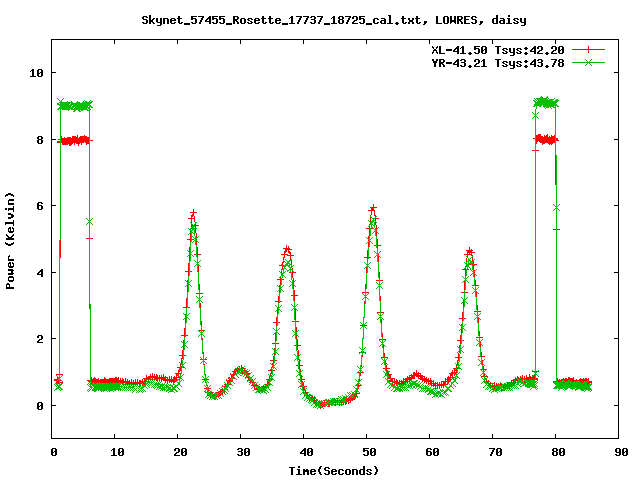Viewport: 640px width, 480px height.
Task: Click the x-axis tick label 30
Action: click(243, 452)
